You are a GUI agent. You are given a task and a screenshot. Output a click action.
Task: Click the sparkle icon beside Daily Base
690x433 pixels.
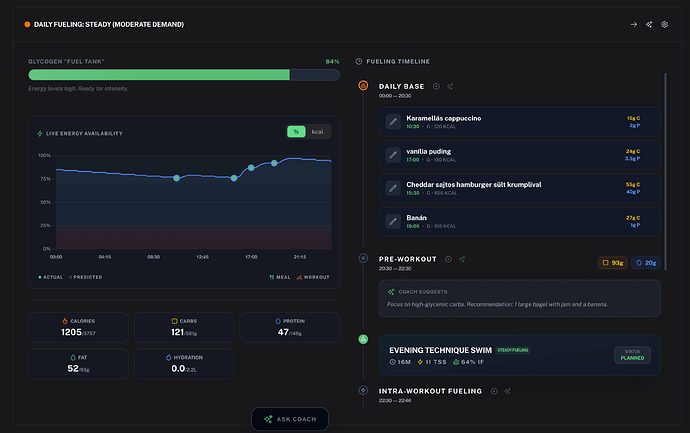click(x=451, y=87)
